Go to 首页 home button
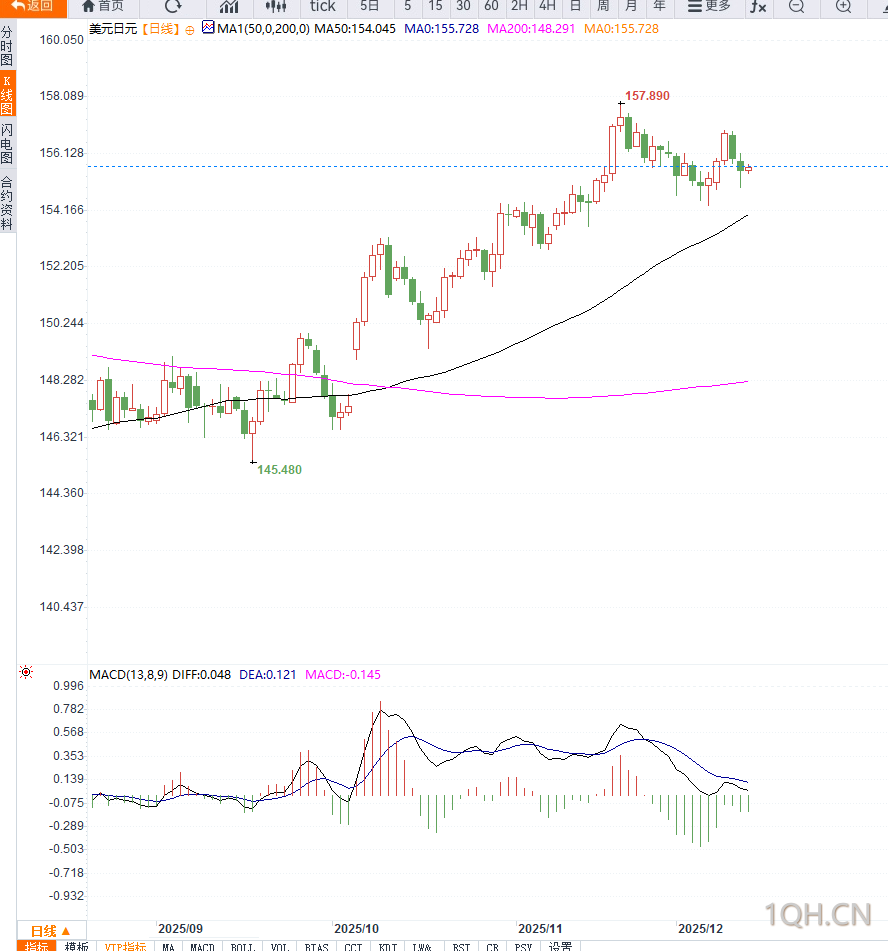The image size is (888, 951). [103, 6]
